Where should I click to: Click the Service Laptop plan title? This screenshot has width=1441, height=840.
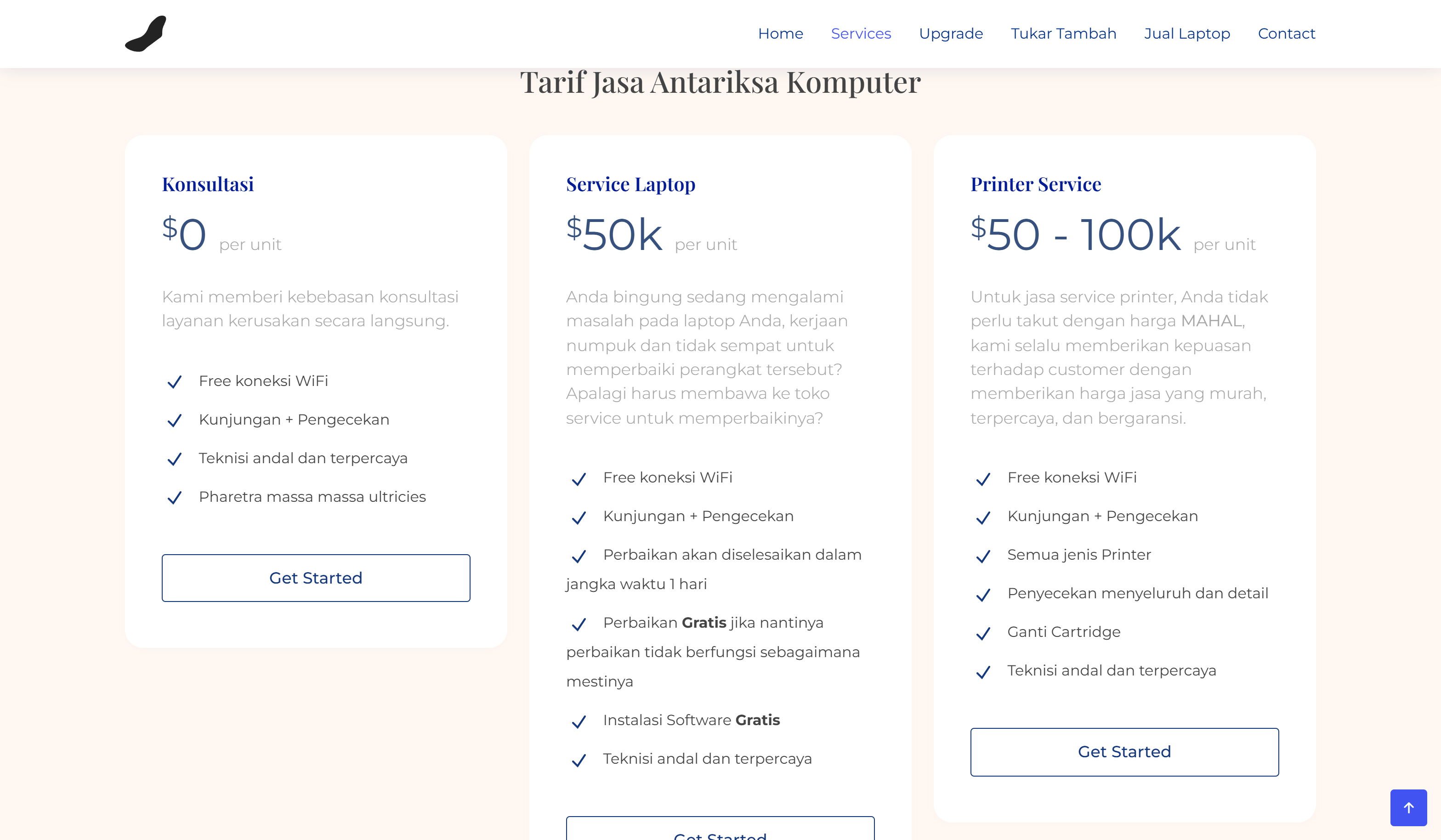point(630,184)
